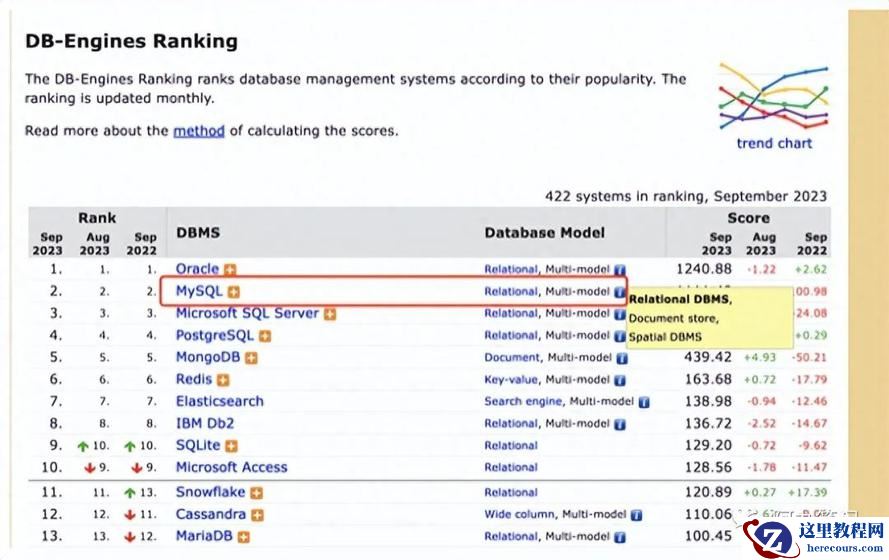Open the Document model link in MongoDB's row
The image size is (889, 560).
[513, 358]
